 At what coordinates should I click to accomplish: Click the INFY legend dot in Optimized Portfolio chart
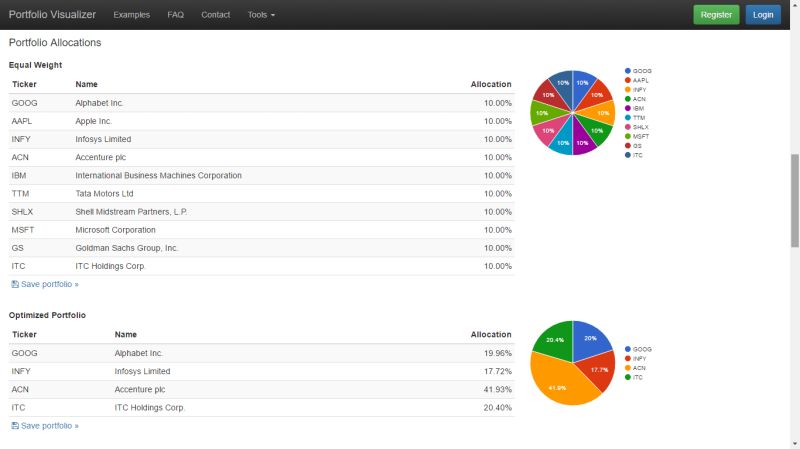[x=628, y=358]
